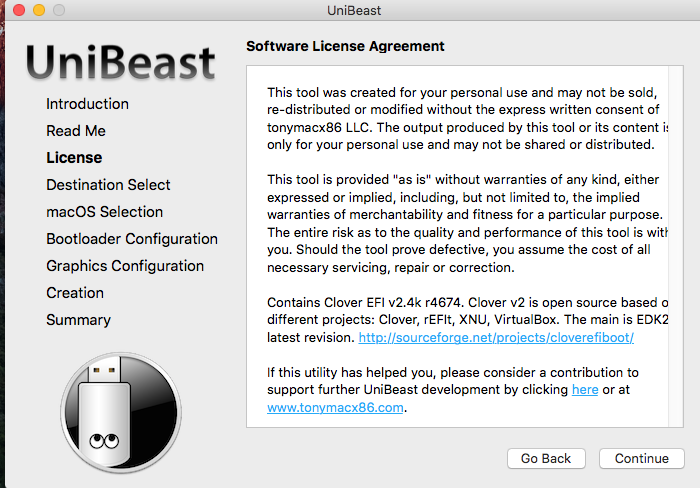
Task: Click text 'Contains Clover EFI v2.4k r4674'
Action: pyautogui.click(x=363, y=303)
